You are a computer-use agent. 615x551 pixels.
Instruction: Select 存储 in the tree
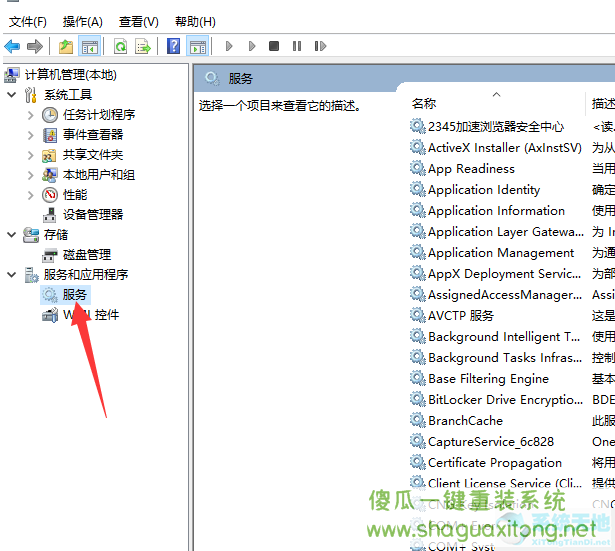(56, 235)
